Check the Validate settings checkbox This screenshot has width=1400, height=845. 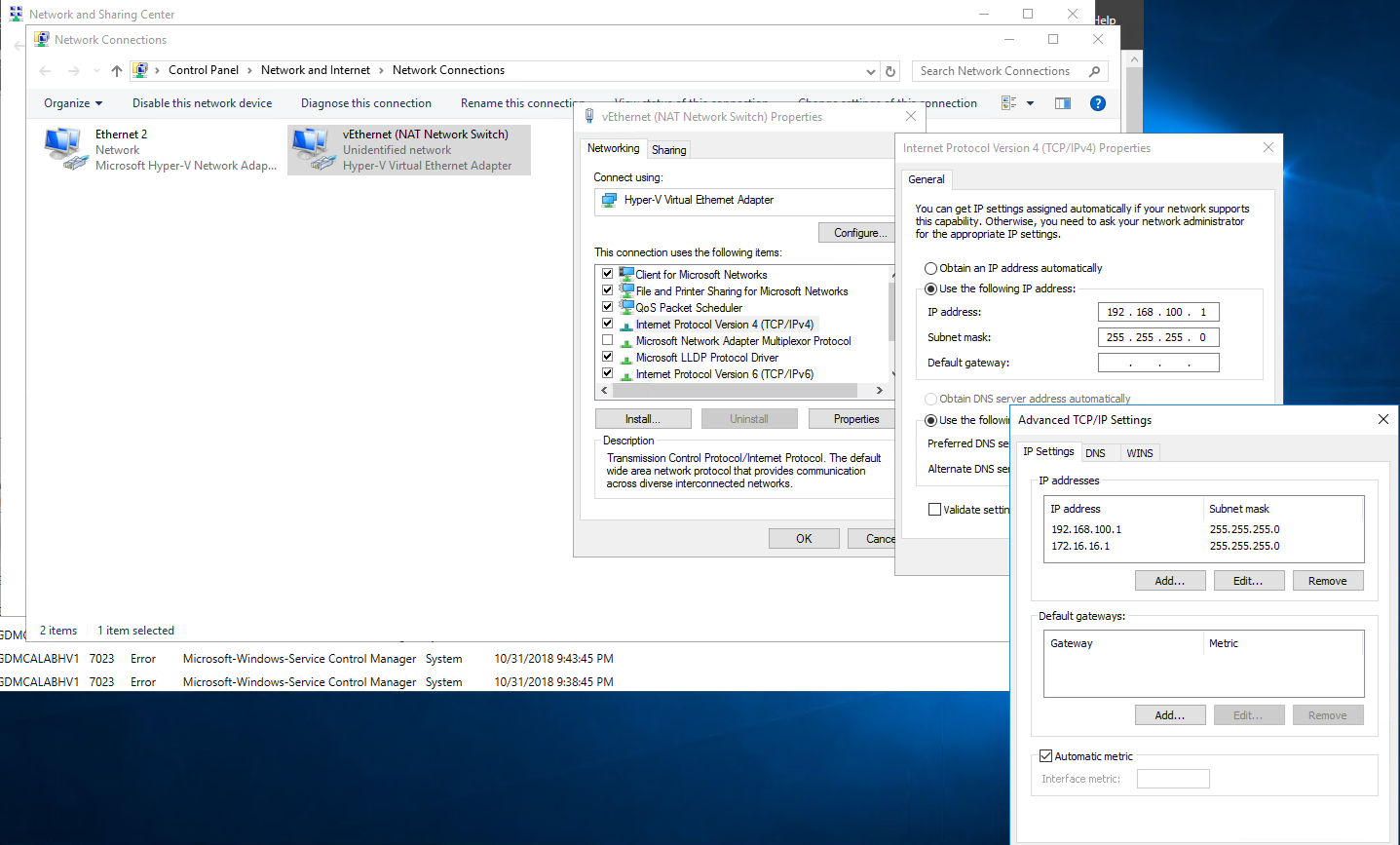[x=934, y=509]
